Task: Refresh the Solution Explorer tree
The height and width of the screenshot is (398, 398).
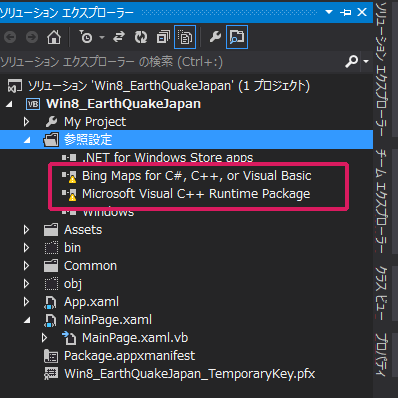Action: 141,37
